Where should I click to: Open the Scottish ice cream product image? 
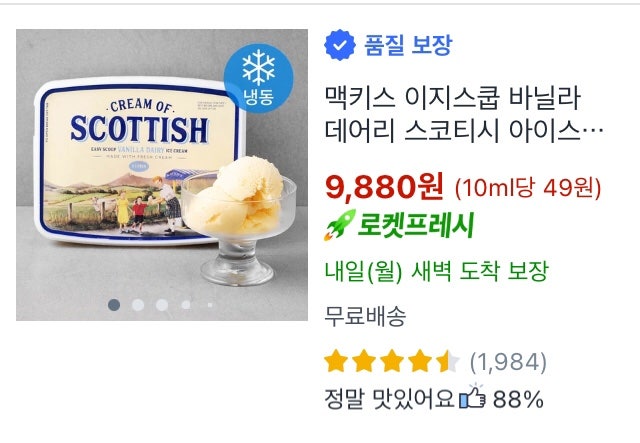click(x=162, y=175)
